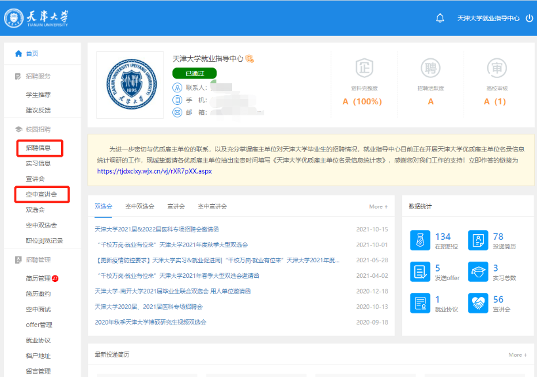Open the announcement dated 2021-10-15
This screenshot has width=537, height=377.
pos(157,229)
